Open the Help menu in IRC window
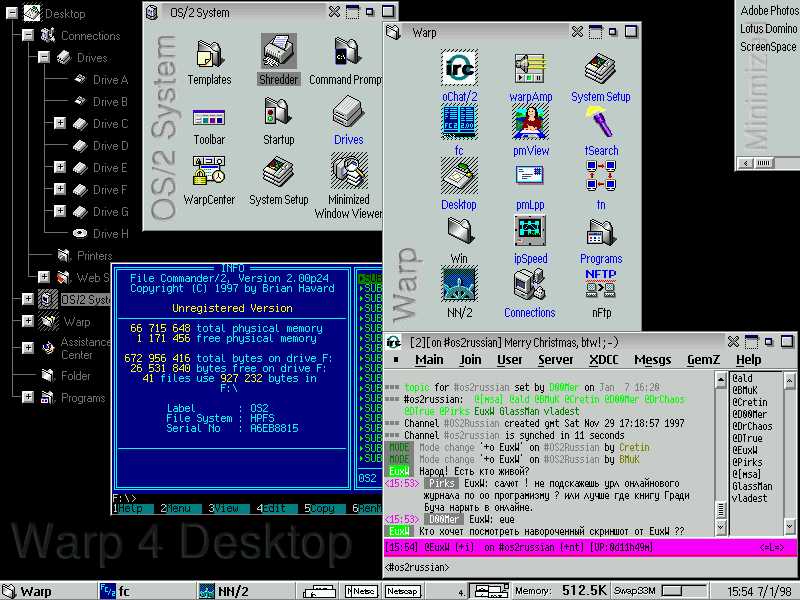 click(748, 360)
